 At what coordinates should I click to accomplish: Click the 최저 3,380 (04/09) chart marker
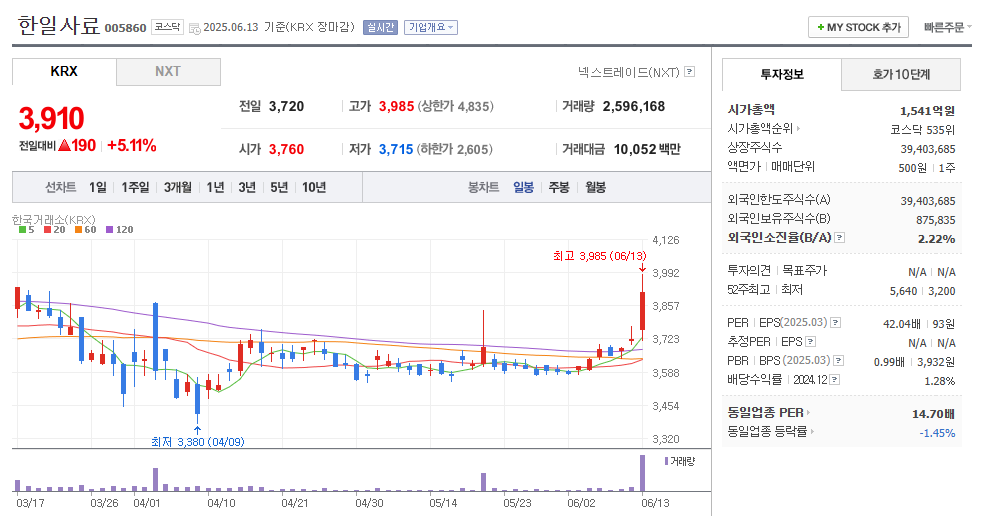click(x=198, y=442)
